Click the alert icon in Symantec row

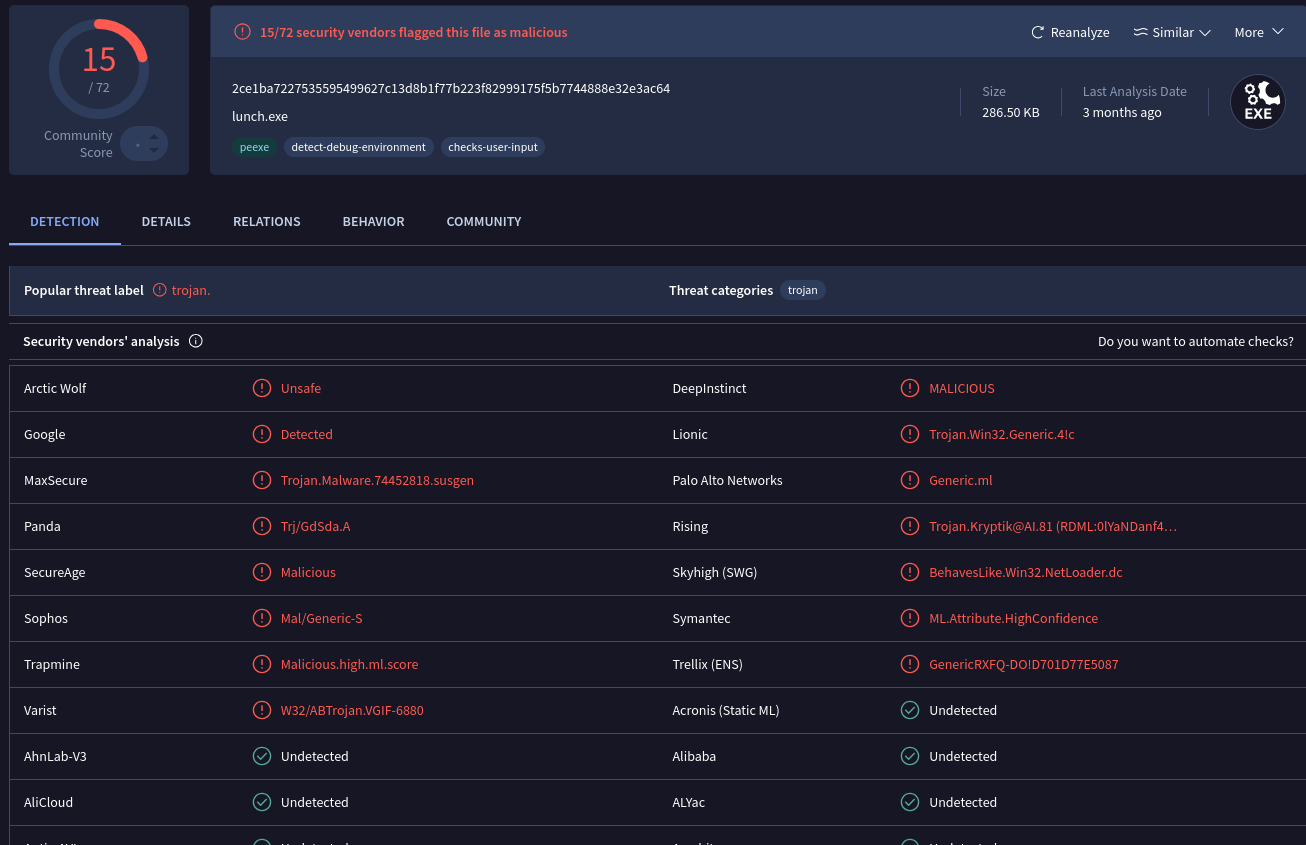(x=910, y=618)
